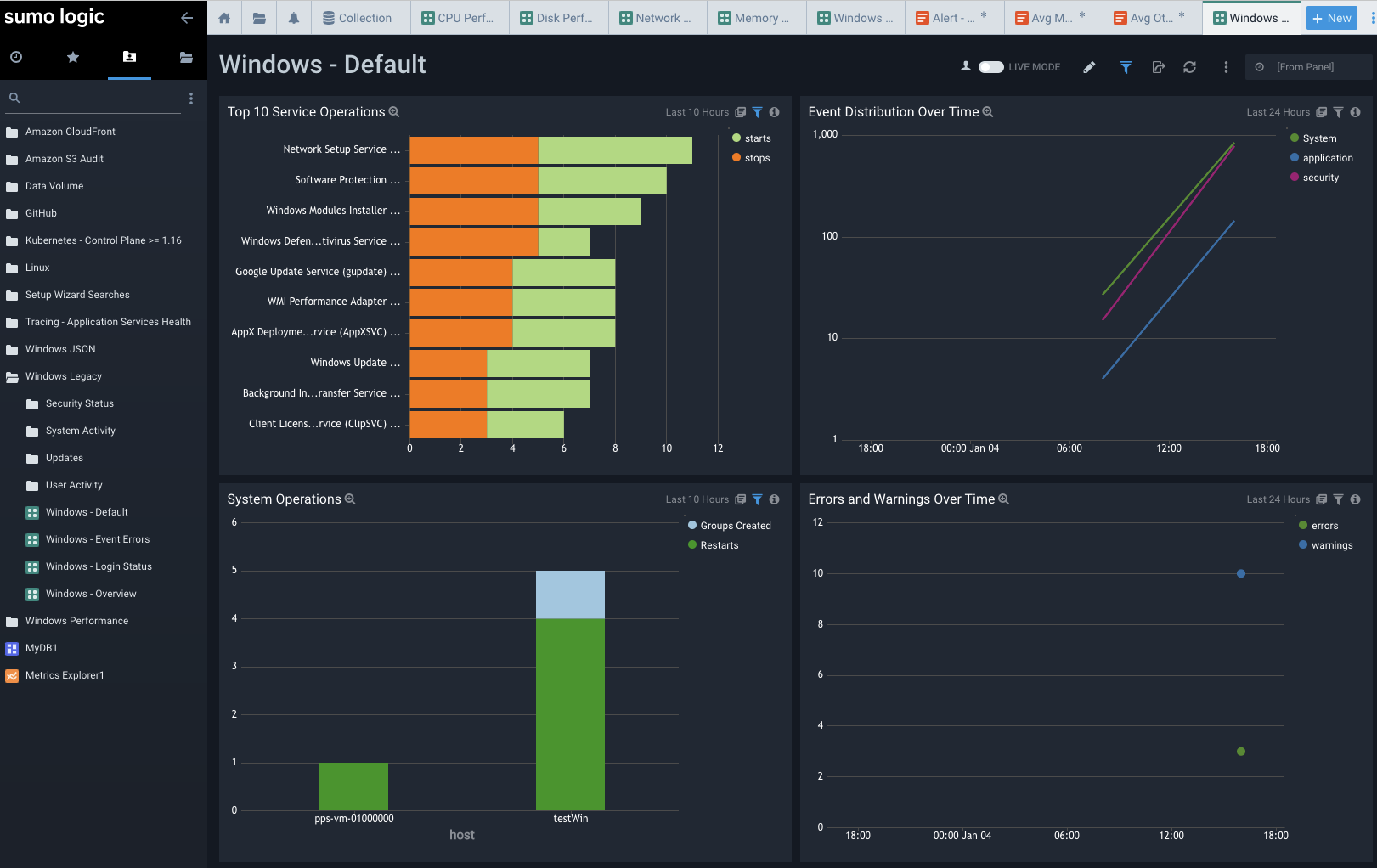The height and width of the screenshot is (868, 1377).
Task: Toggle the warnings series in legend
Action: (1326, 545)
